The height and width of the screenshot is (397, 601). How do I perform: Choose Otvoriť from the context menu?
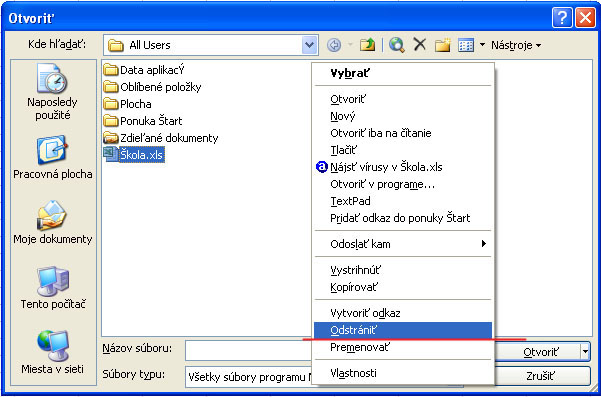point(402,100)
